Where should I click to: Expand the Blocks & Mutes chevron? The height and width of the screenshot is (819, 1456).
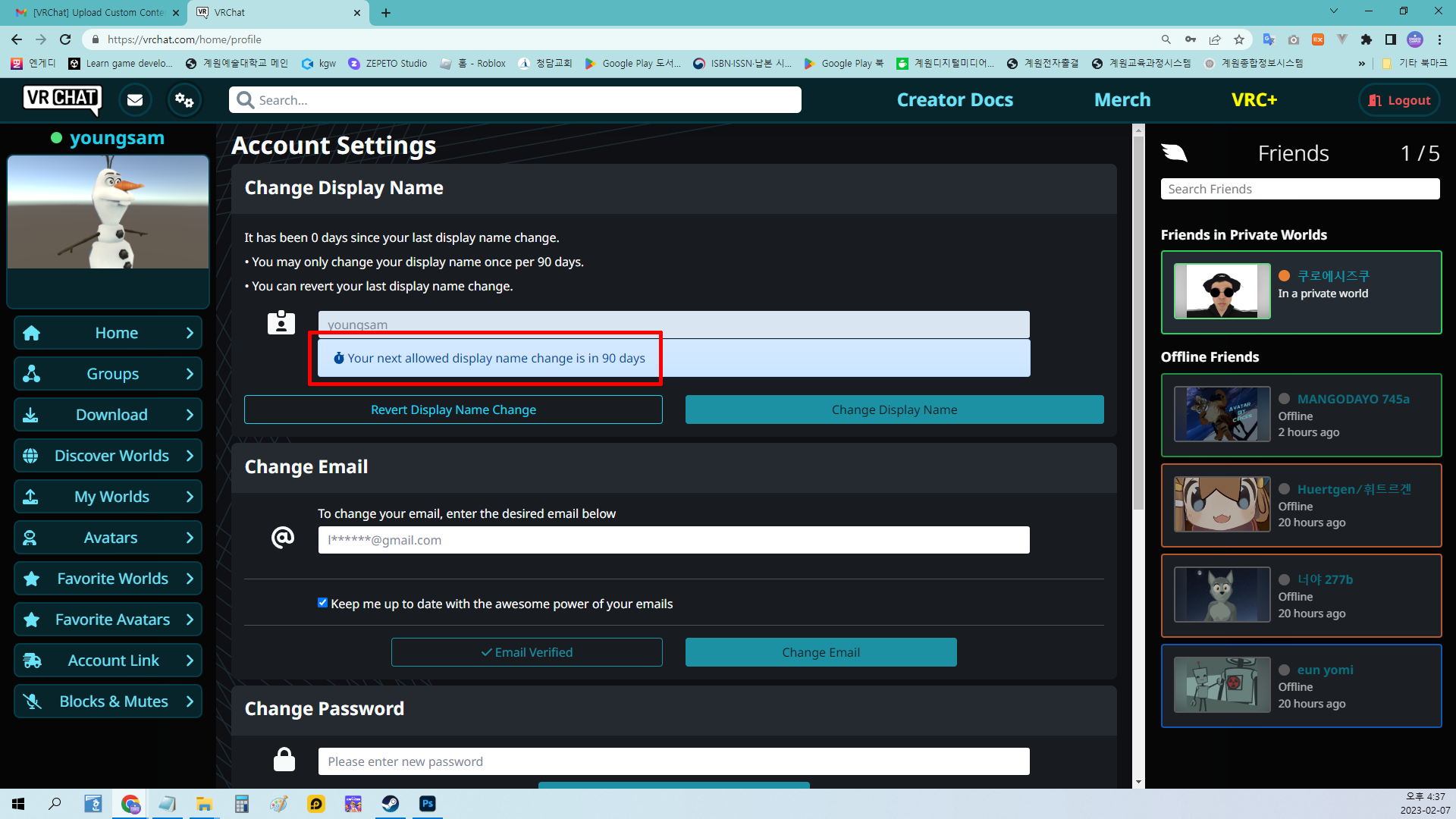pyautogui.click(x=190, y=701)
